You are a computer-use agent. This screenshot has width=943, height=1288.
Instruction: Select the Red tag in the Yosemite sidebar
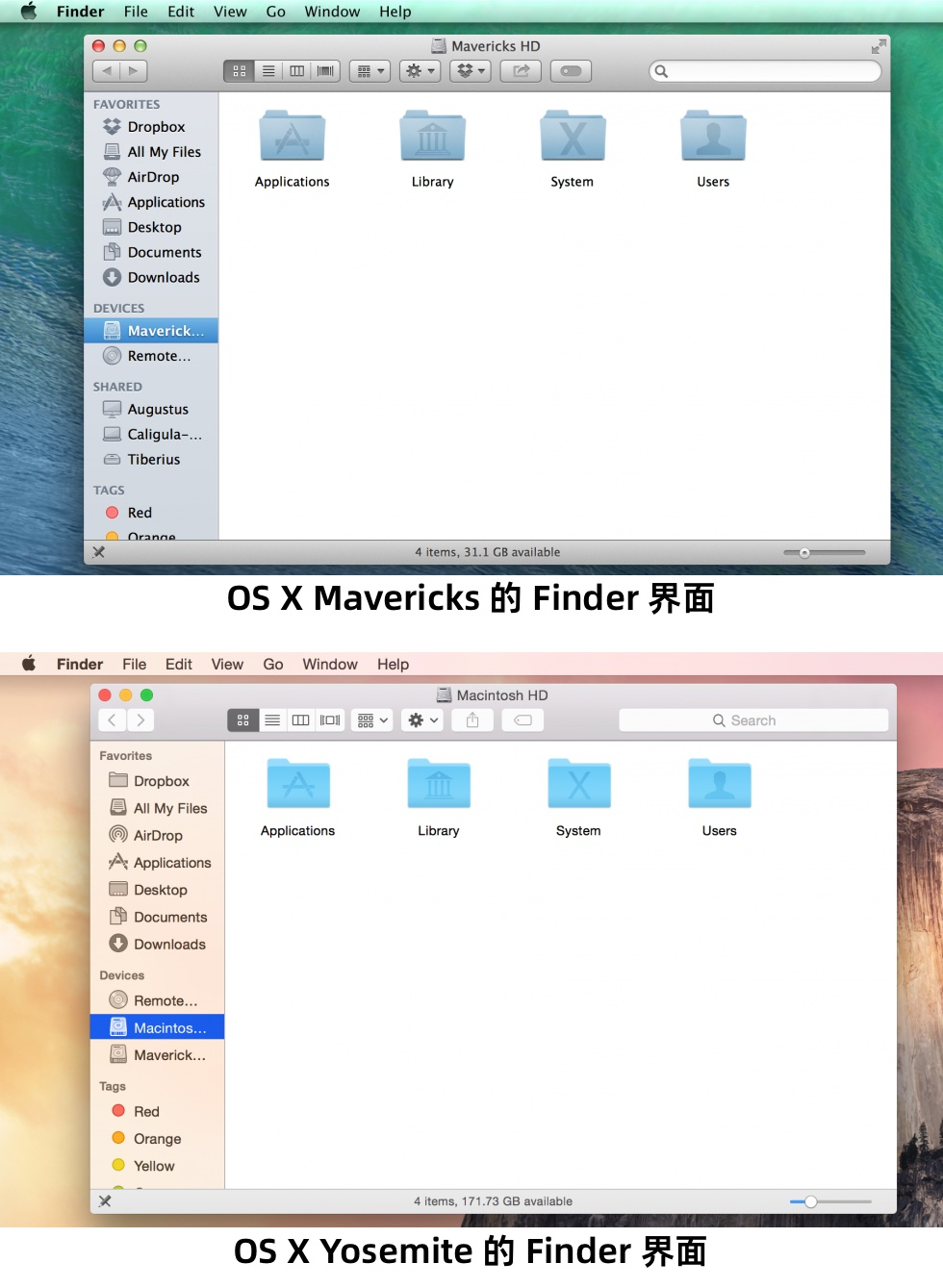(144, 1111)
